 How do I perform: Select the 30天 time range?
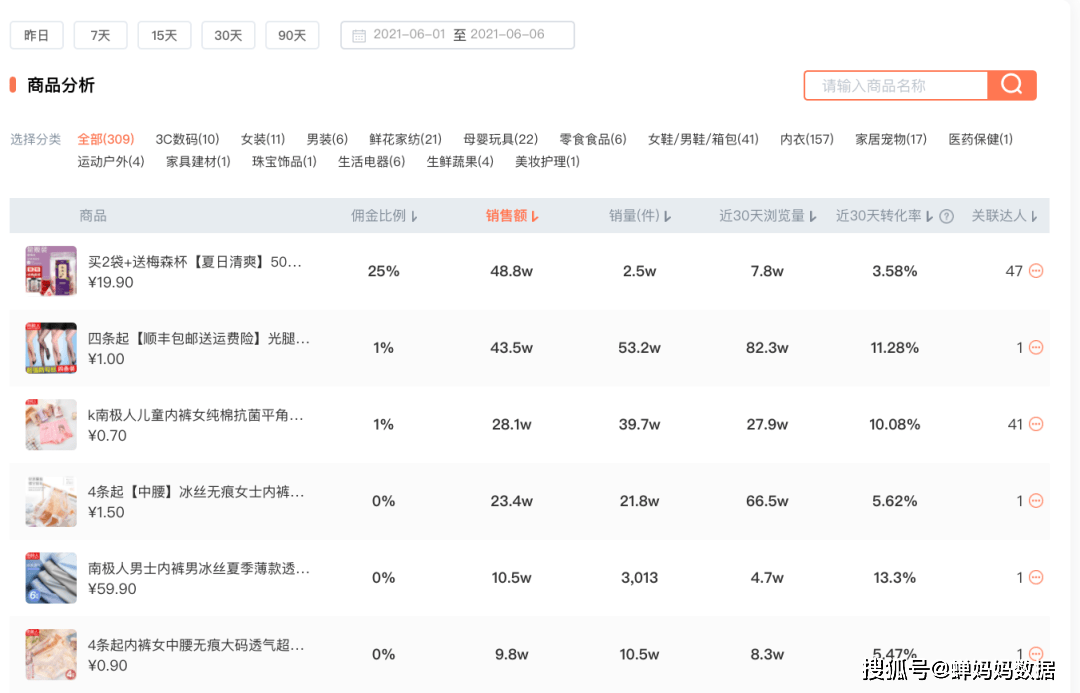pos(228,35)
